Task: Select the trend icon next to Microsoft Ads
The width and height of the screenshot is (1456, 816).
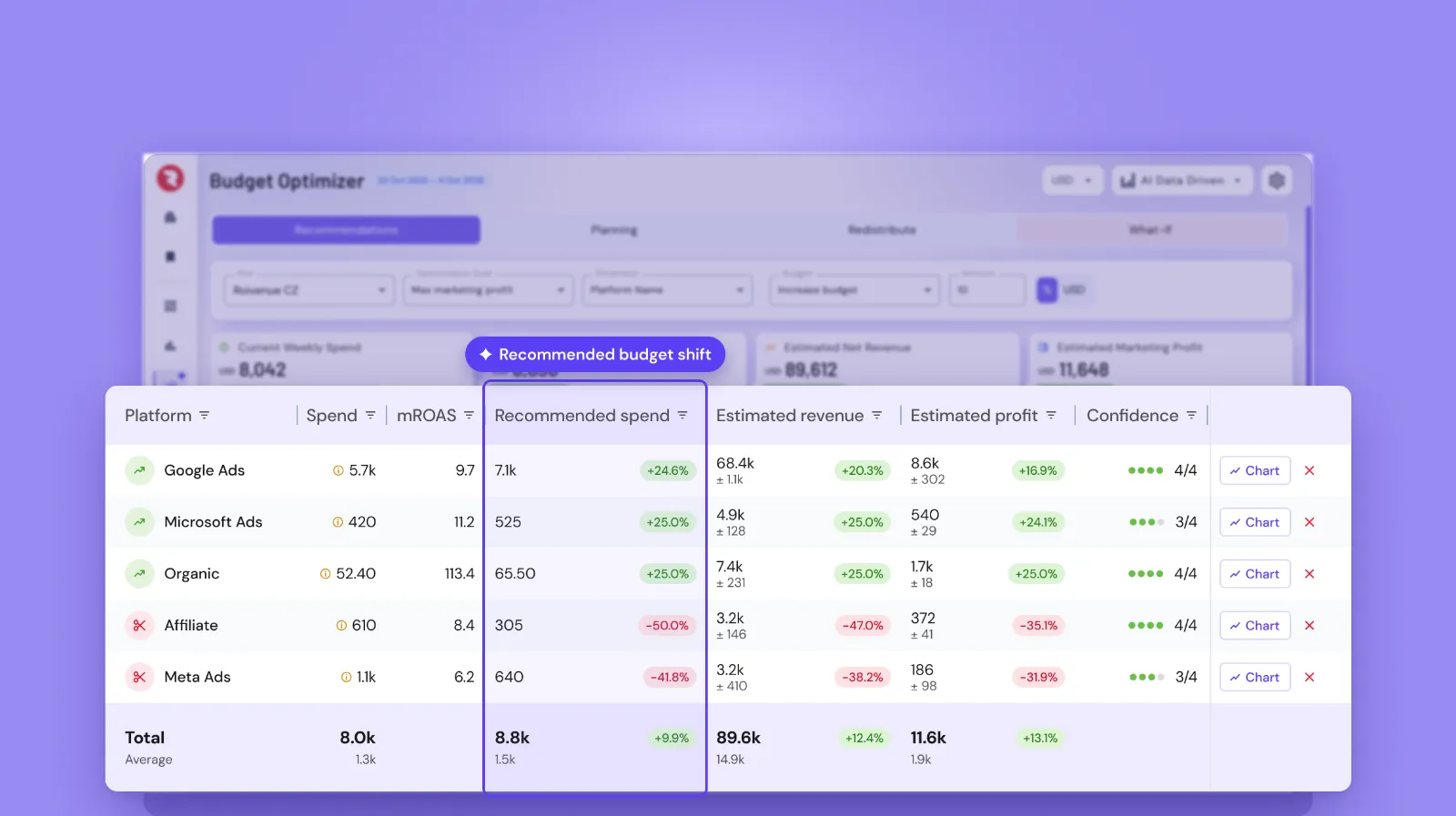Action: 139,522
